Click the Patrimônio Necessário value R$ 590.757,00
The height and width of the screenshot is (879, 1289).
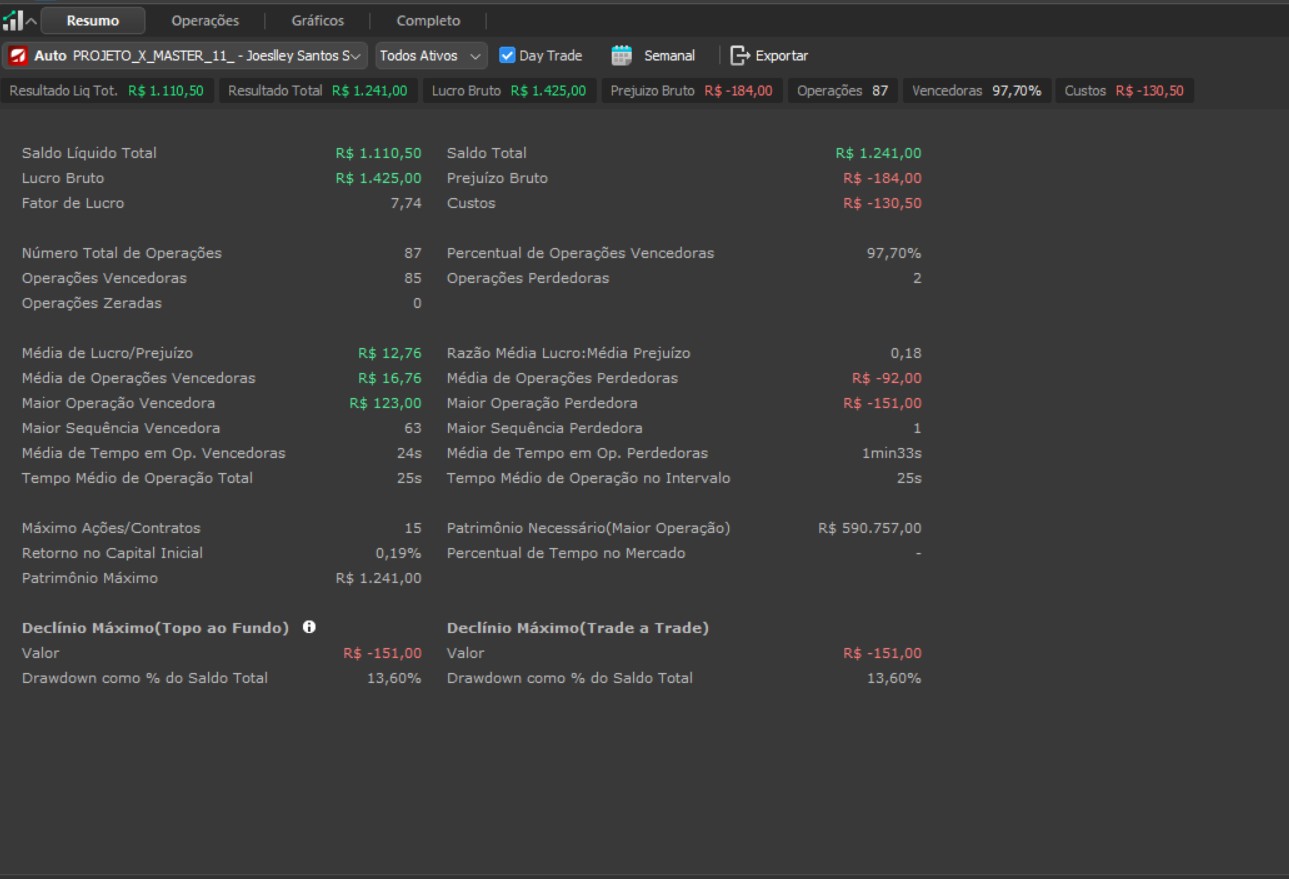pyautogui.click(x=870, y=528)
